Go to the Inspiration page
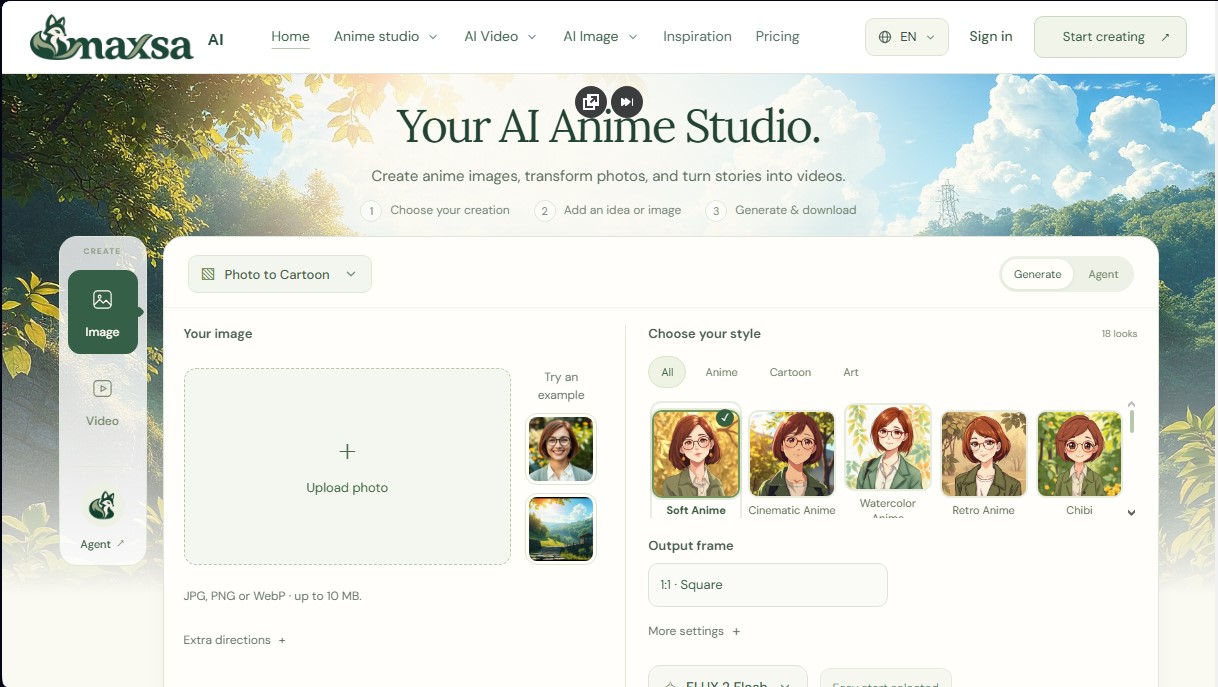This screenshot has width=1218, height=687. point(697,37)
